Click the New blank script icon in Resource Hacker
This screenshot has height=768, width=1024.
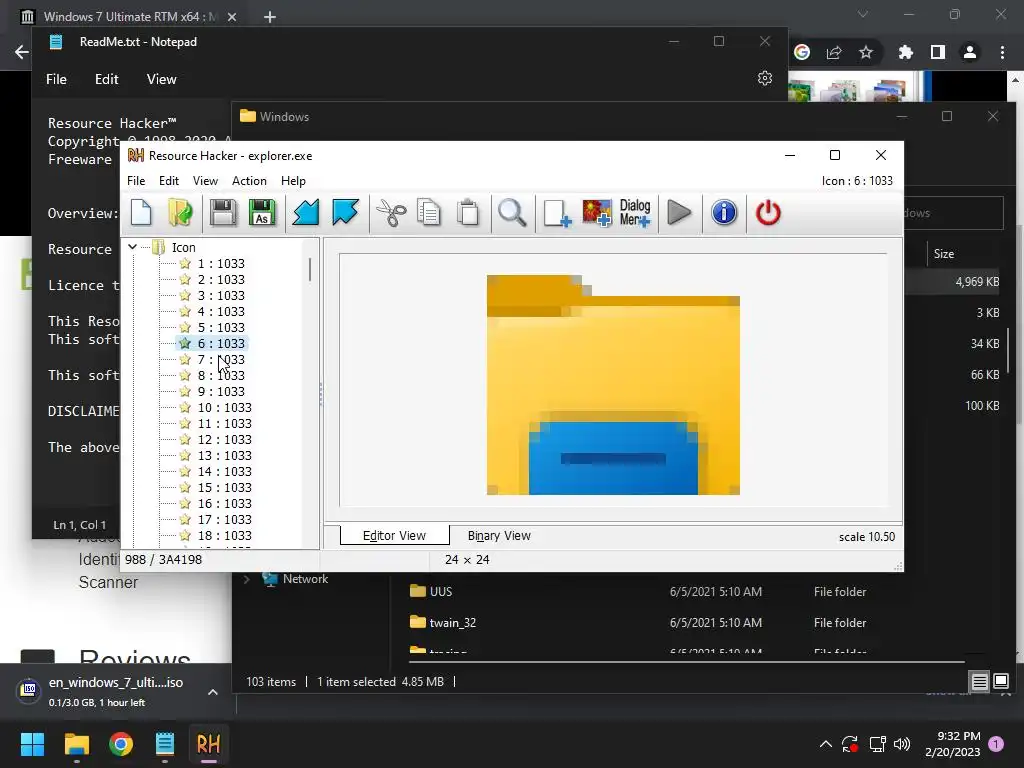(141, 213)
